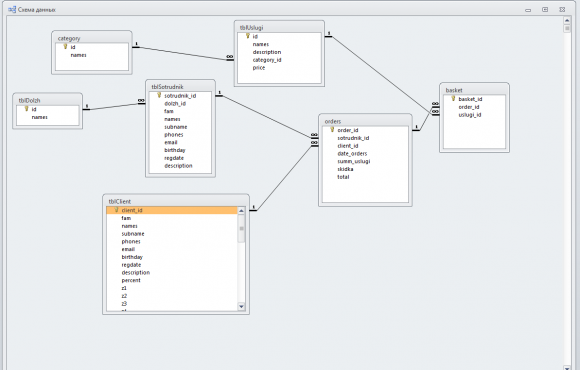Click the primary key icon next to order_id
The image size is (580, 370).
[332, 130]
